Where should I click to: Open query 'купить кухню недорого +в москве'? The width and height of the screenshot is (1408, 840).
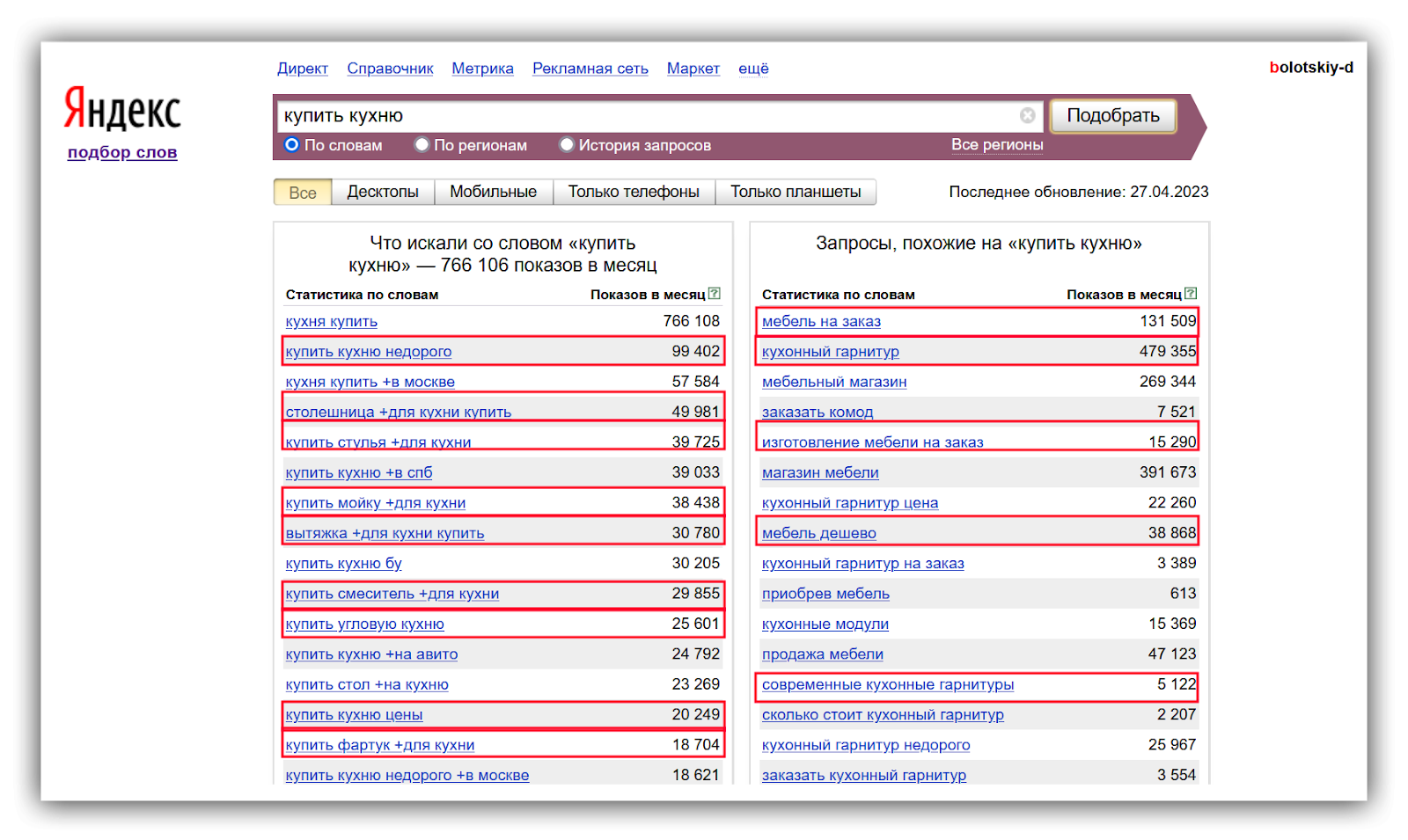(x=407, y=776)
